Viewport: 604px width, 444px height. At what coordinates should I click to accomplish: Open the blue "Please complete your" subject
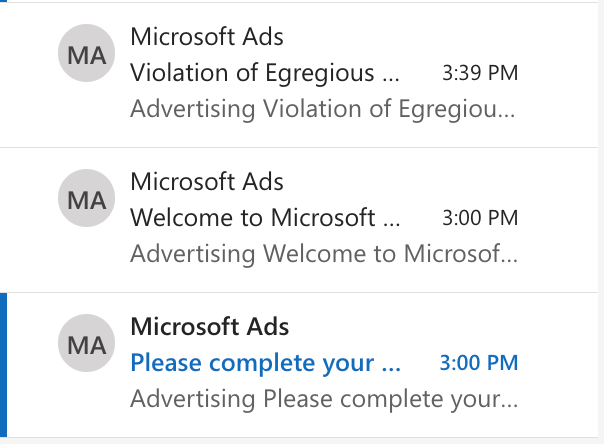(x=256, y=362)
